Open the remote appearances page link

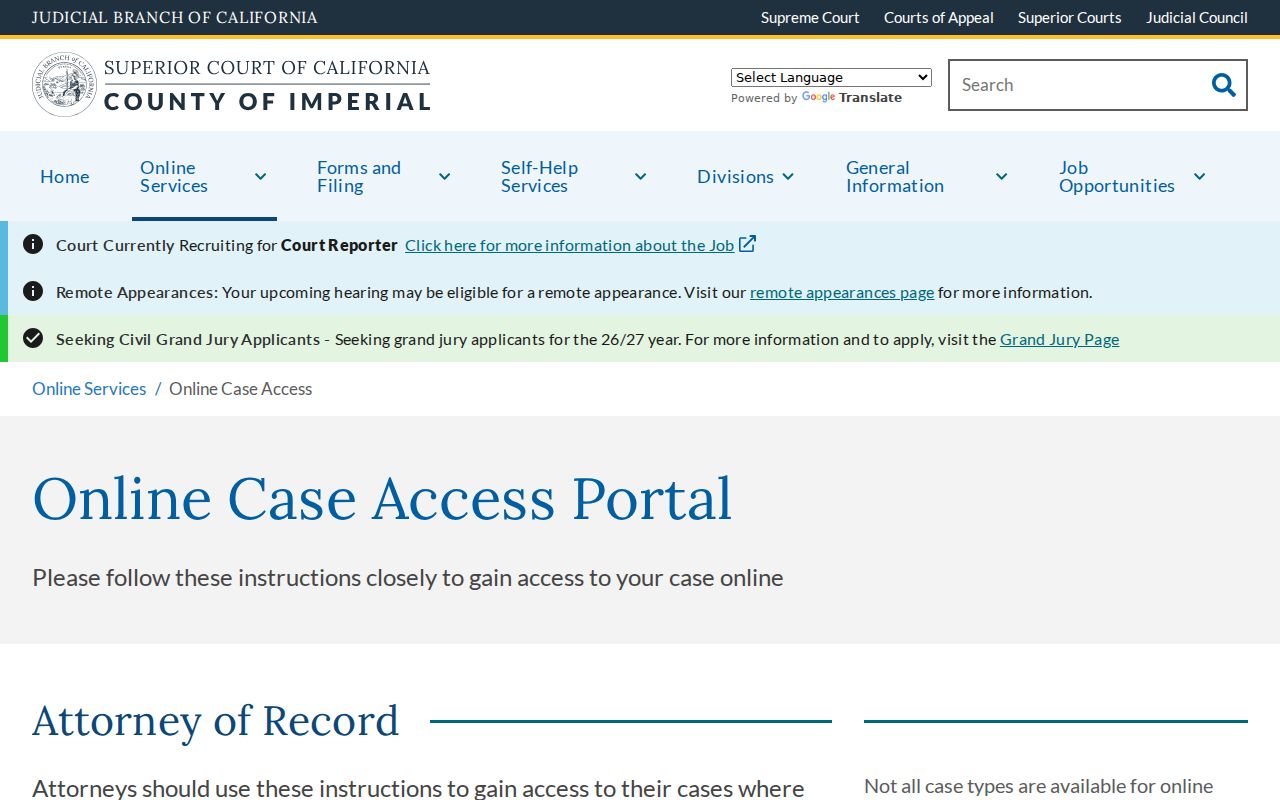point(842,292)
